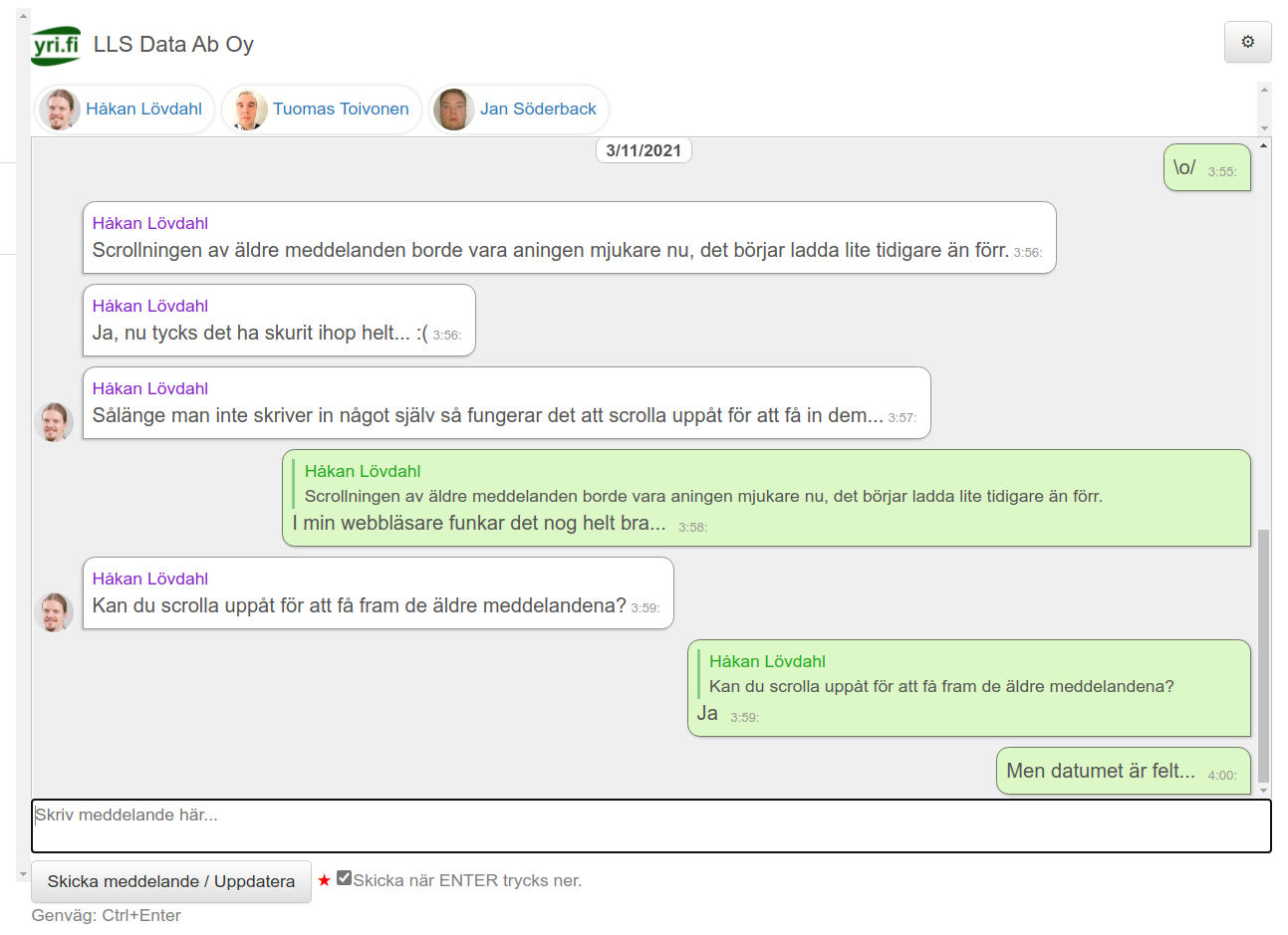Image resolution: width=1288 pixels, height=935 pixels.
Task: Click the red star next to send button
Action: click(324, 880)
